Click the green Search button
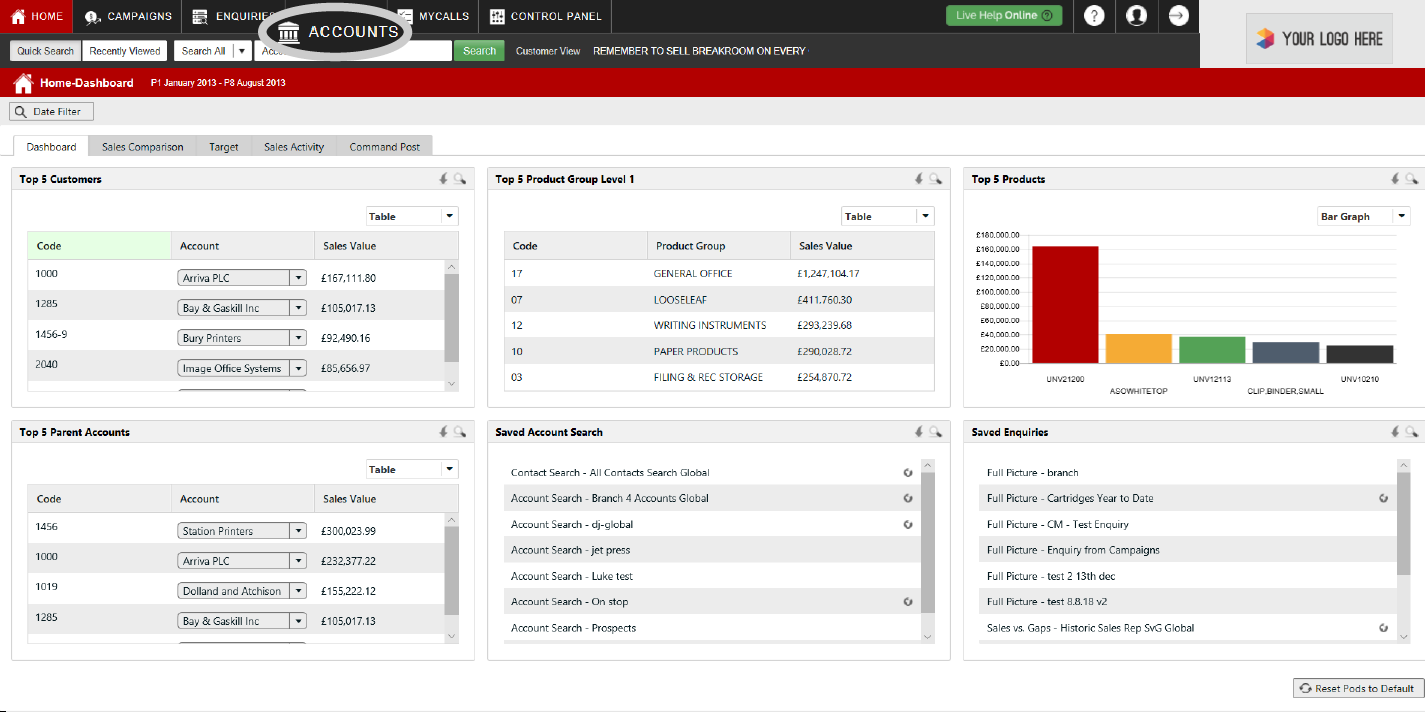 tap(479, 51)
